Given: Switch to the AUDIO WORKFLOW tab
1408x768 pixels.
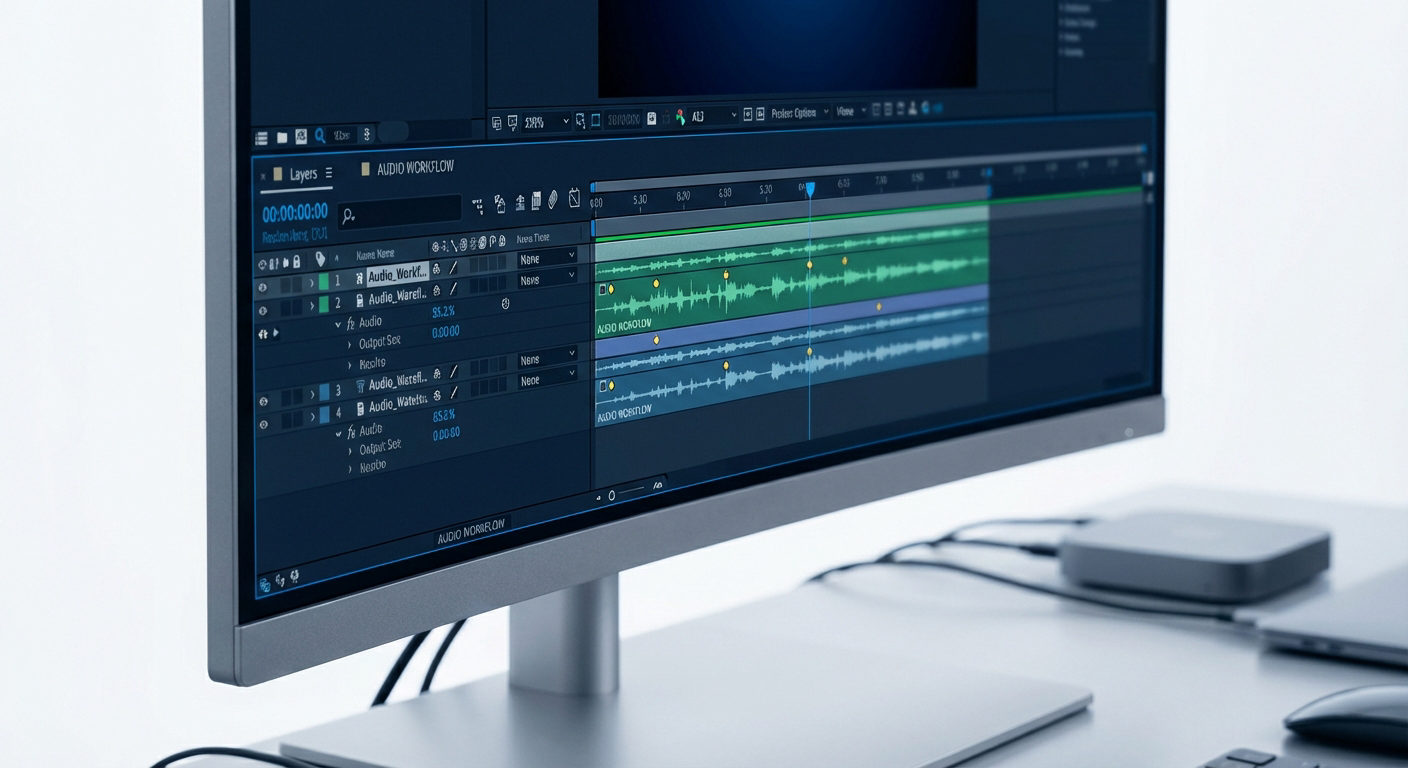Looking at the screenshot, I should [x=414, y=168].
